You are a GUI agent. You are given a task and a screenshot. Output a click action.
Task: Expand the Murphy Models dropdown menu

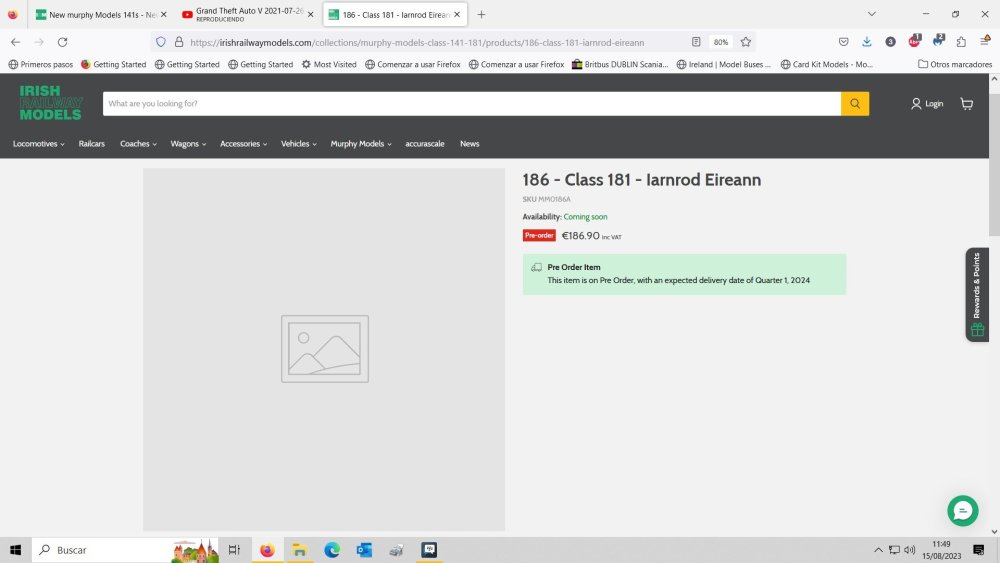tap(360, 144)
